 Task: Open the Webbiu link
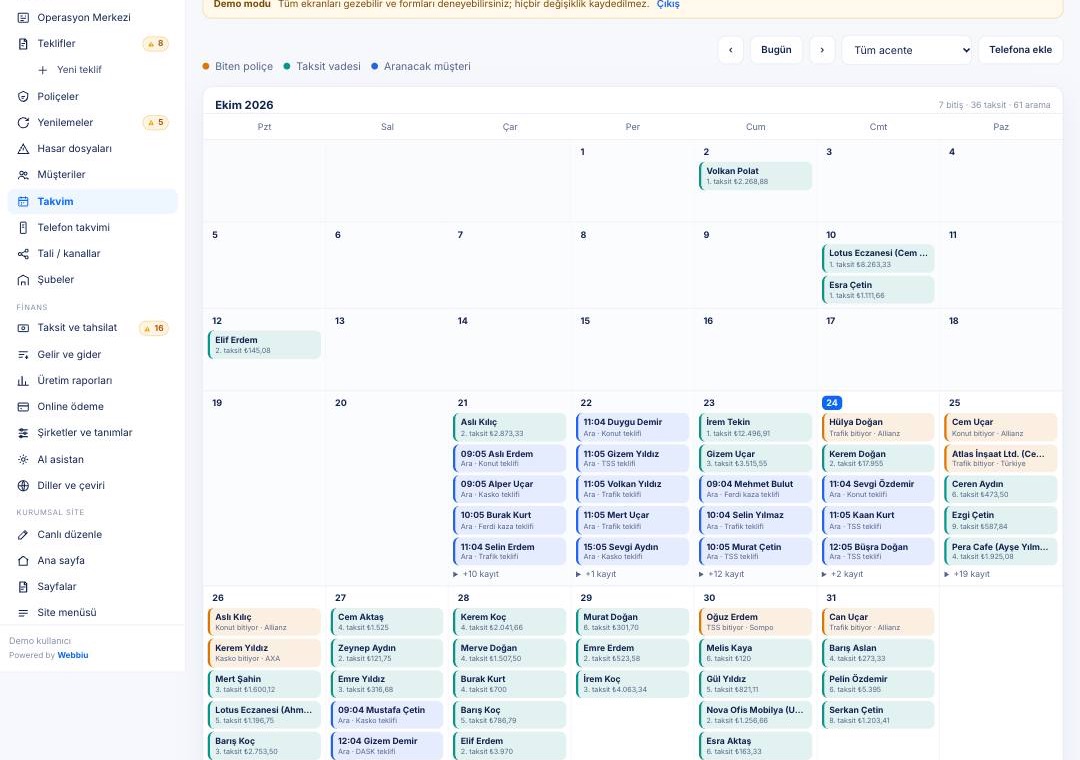pyautogui.click(x=73, y=655)
